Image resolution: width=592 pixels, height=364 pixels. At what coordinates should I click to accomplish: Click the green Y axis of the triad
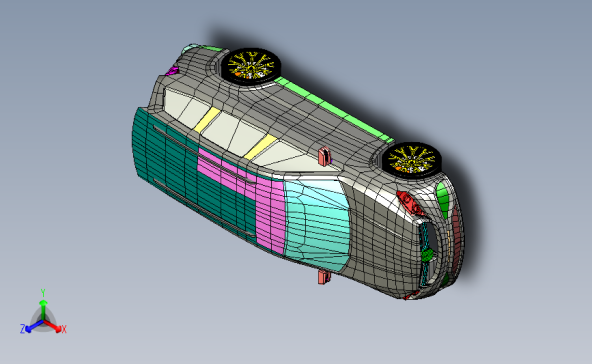43,305
